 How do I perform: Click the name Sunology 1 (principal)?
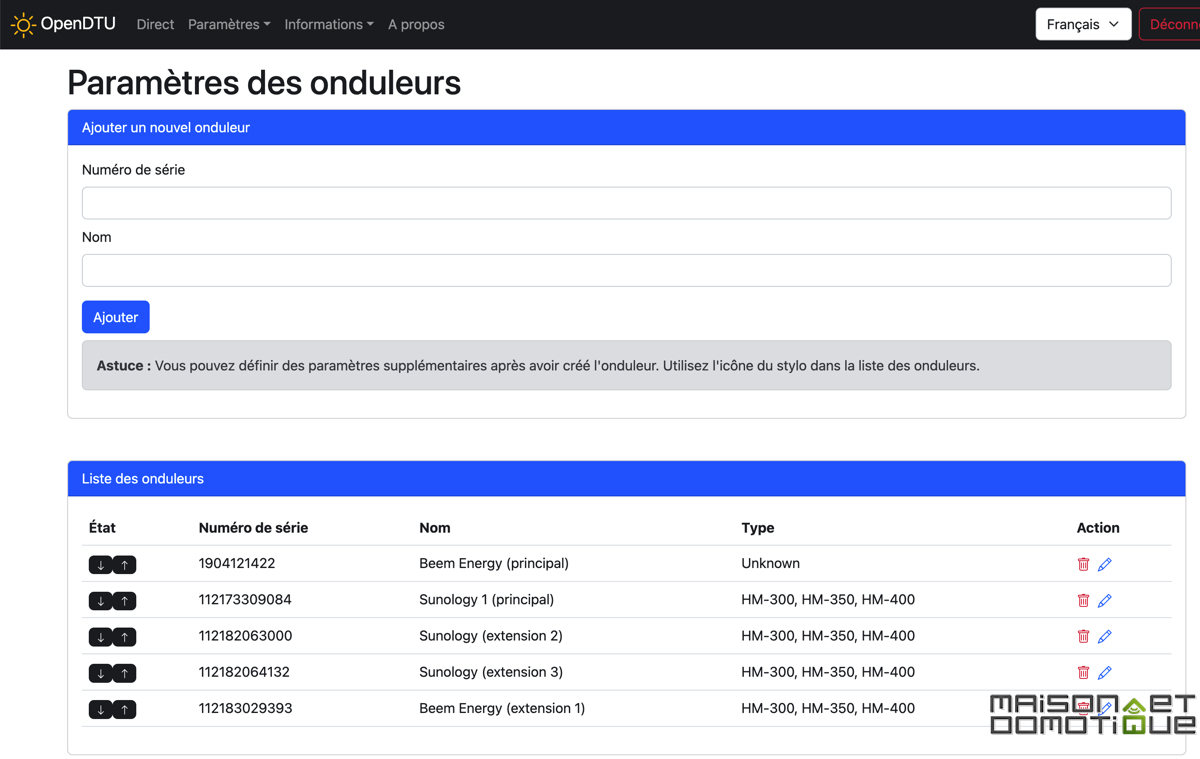(x=486, y=599)
